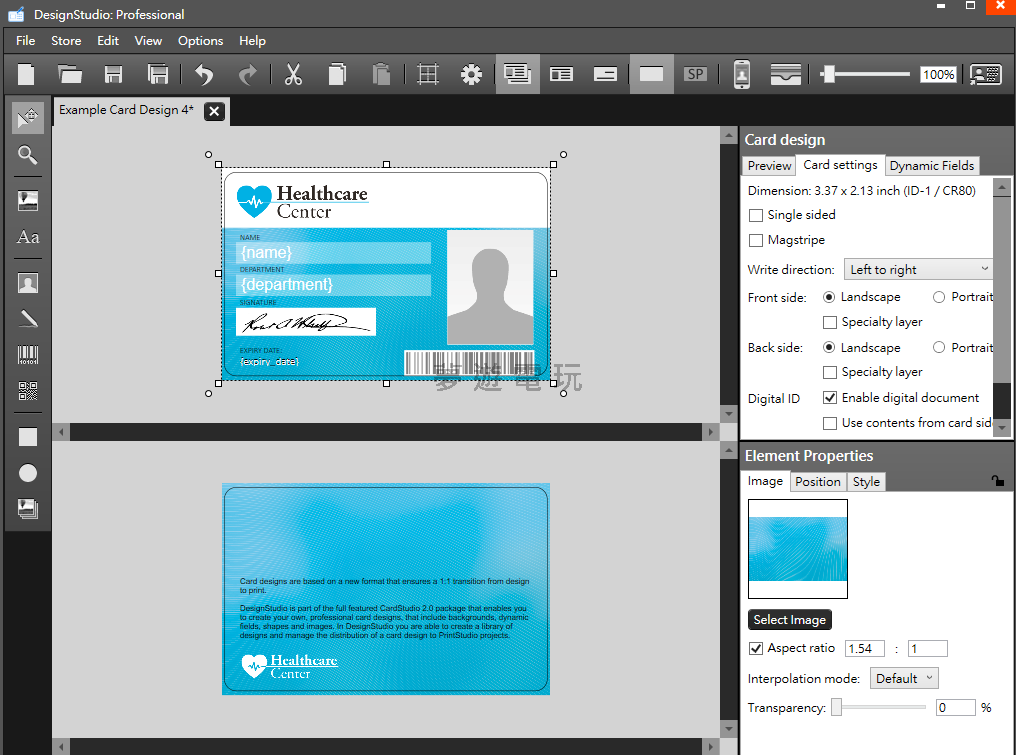Enable the Single sided checkbox
Screen dimensions: 1016x755
coord(757,215)
